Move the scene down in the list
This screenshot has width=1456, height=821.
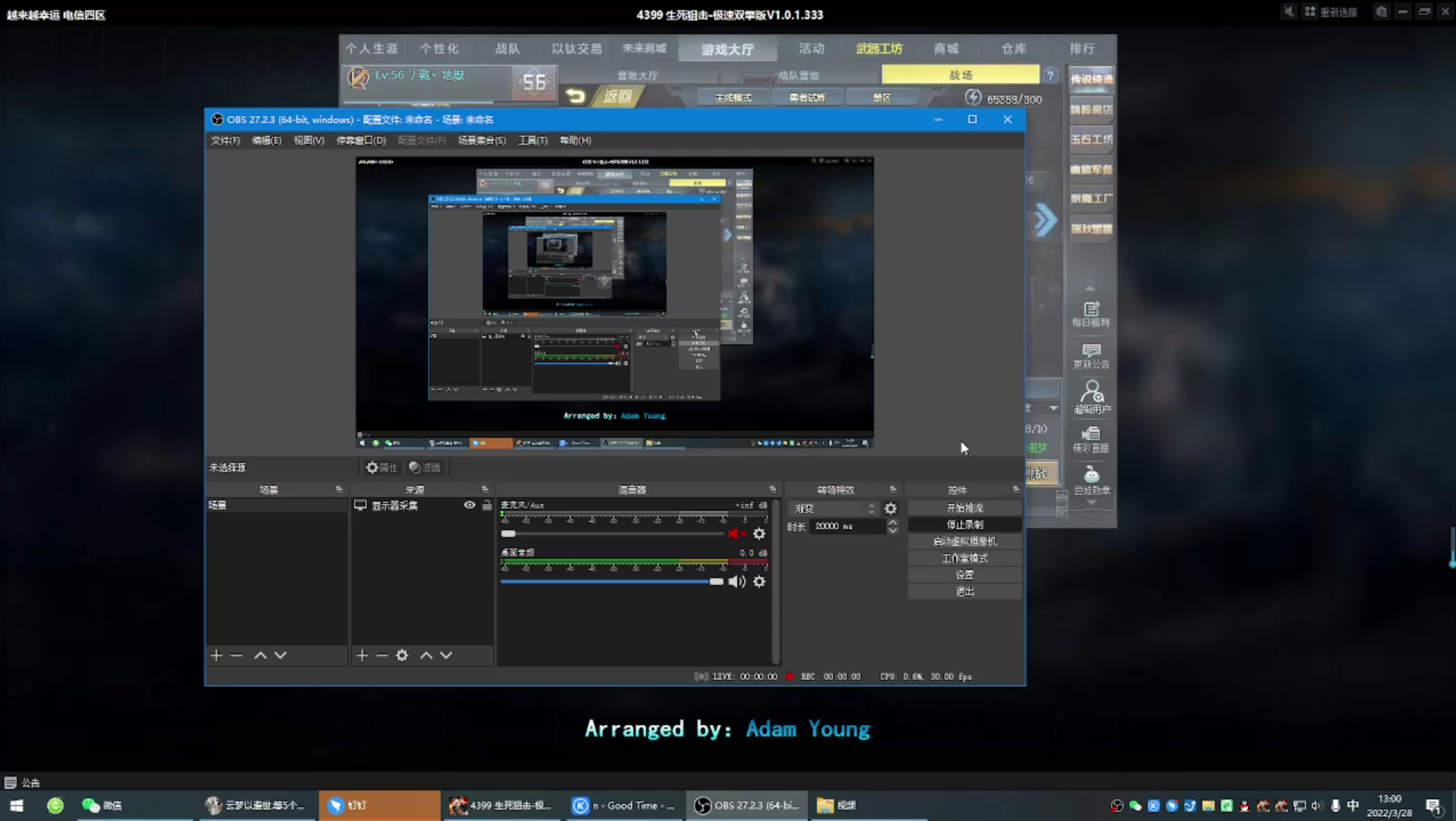pos(280,655)
